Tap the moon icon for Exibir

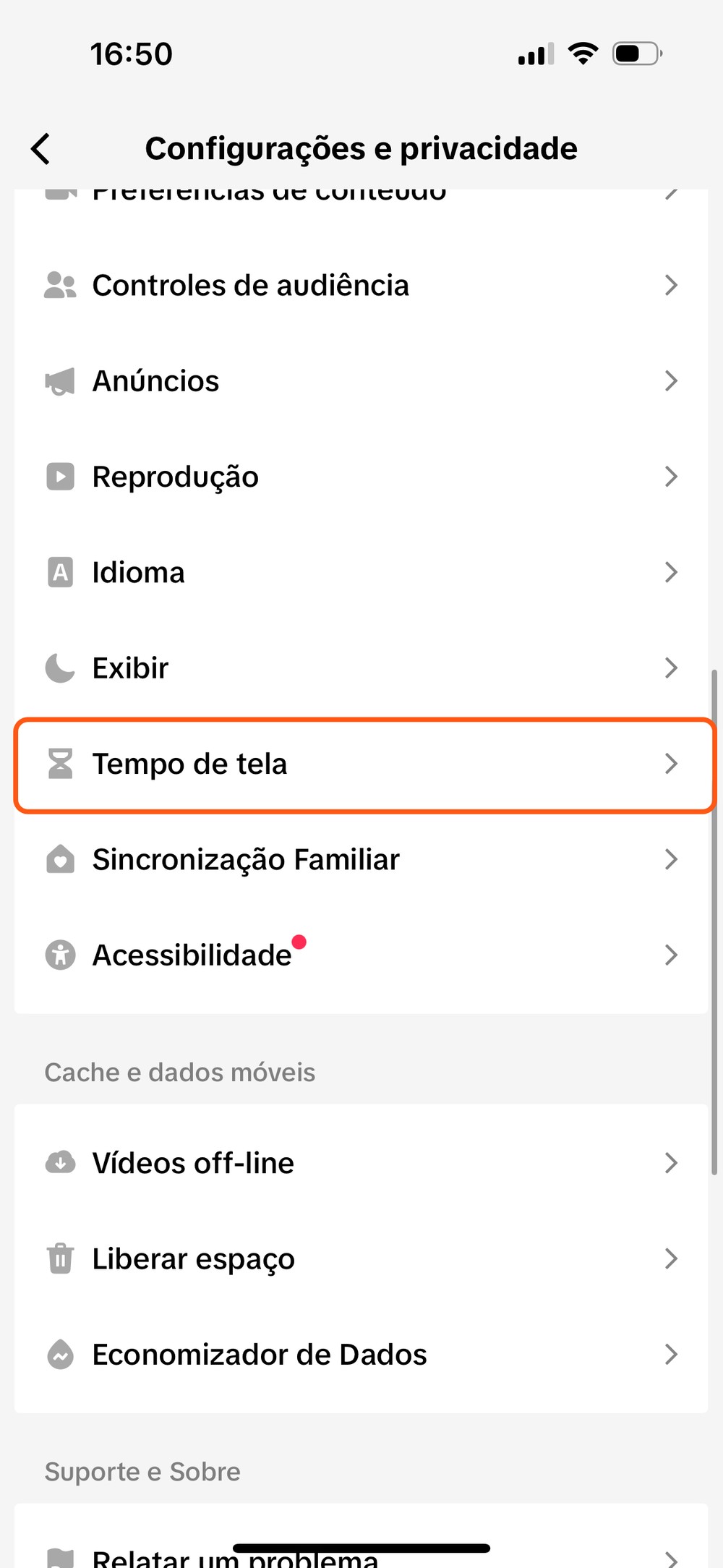[x=60, y=668]
